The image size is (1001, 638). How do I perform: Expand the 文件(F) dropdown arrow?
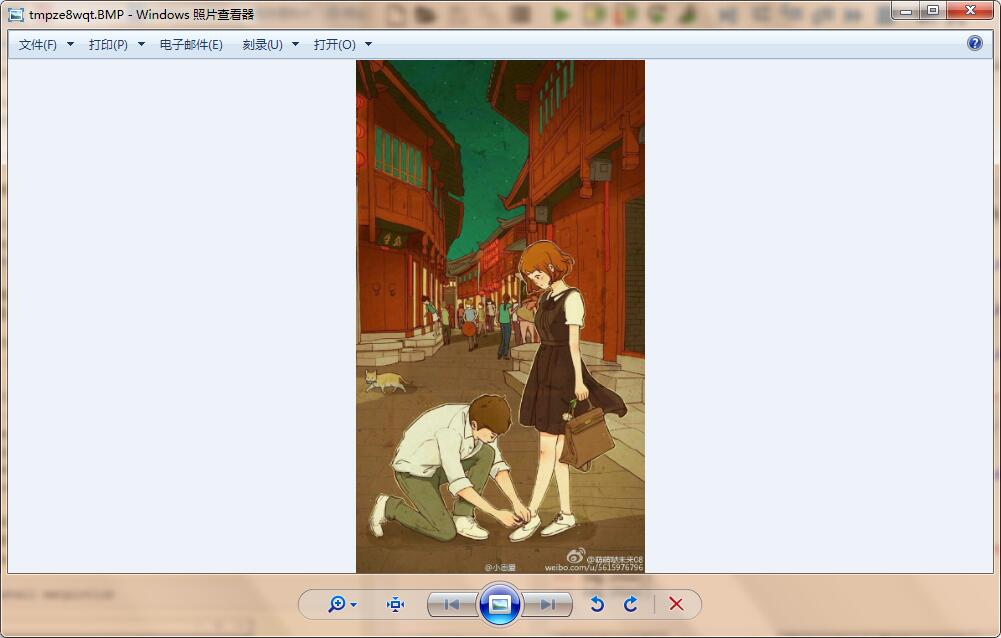tap(70, 44)
